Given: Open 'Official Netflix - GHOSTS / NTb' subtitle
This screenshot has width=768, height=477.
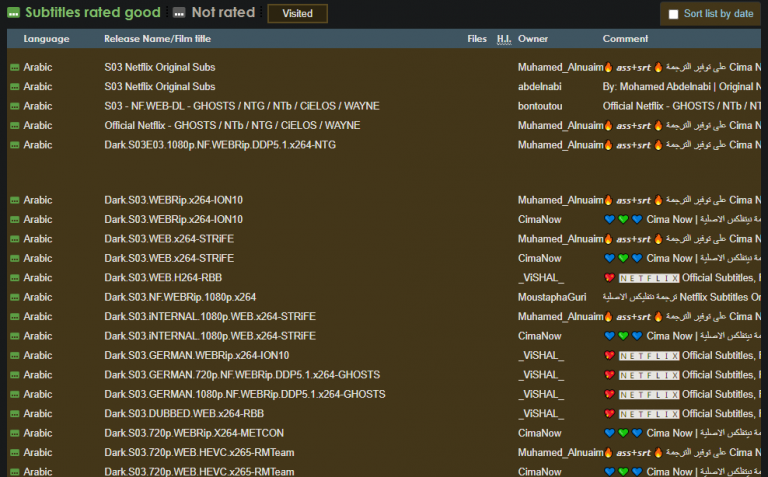Looking at the screenshot, I should point(232,126).
